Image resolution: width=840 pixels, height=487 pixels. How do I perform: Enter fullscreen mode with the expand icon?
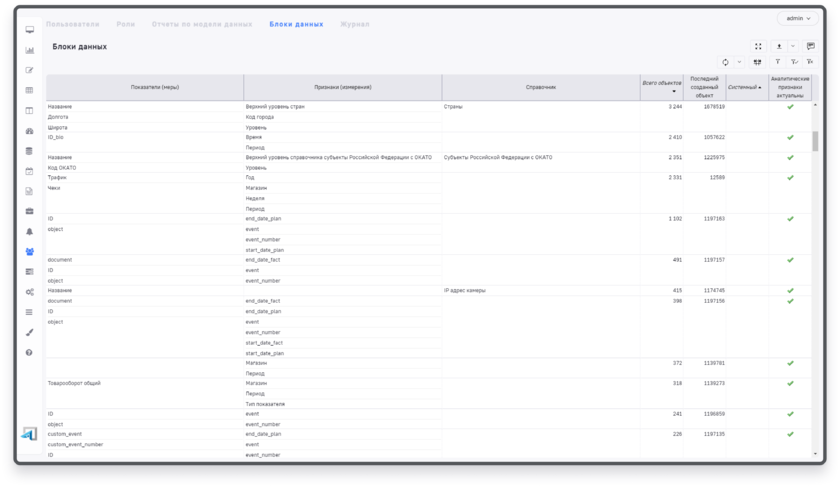pyautogui.click(x=758, y=46)
